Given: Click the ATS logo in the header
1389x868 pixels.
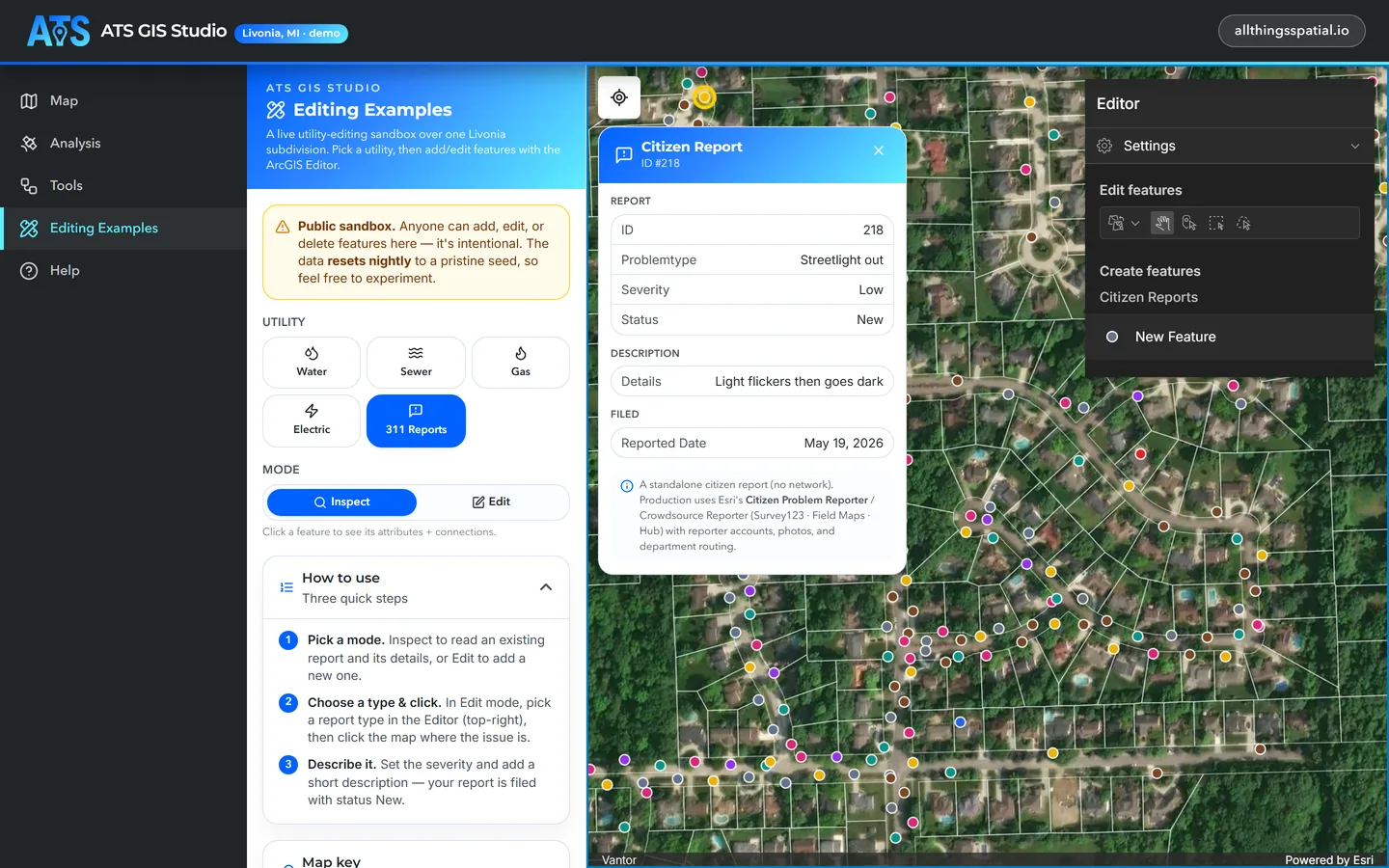Looking at the screenshot, I should point(58,31).
